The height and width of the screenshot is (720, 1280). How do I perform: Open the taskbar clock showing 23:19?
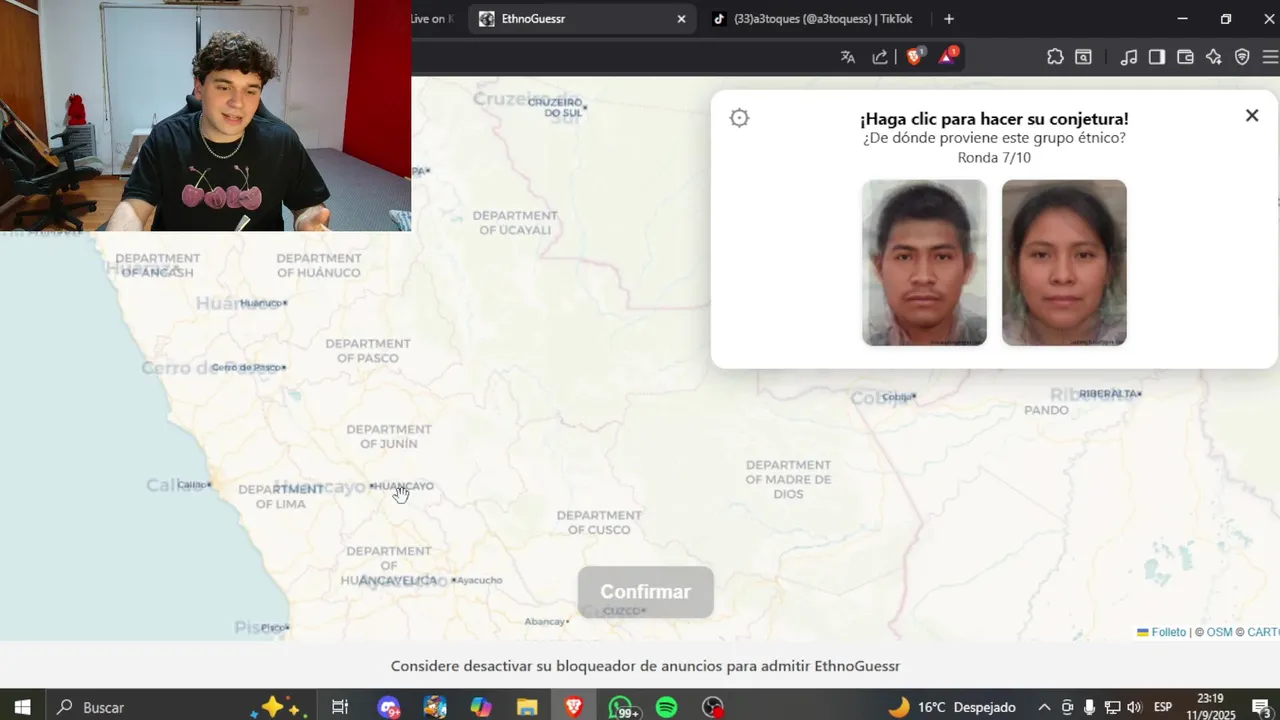[x=1210, y=707]
